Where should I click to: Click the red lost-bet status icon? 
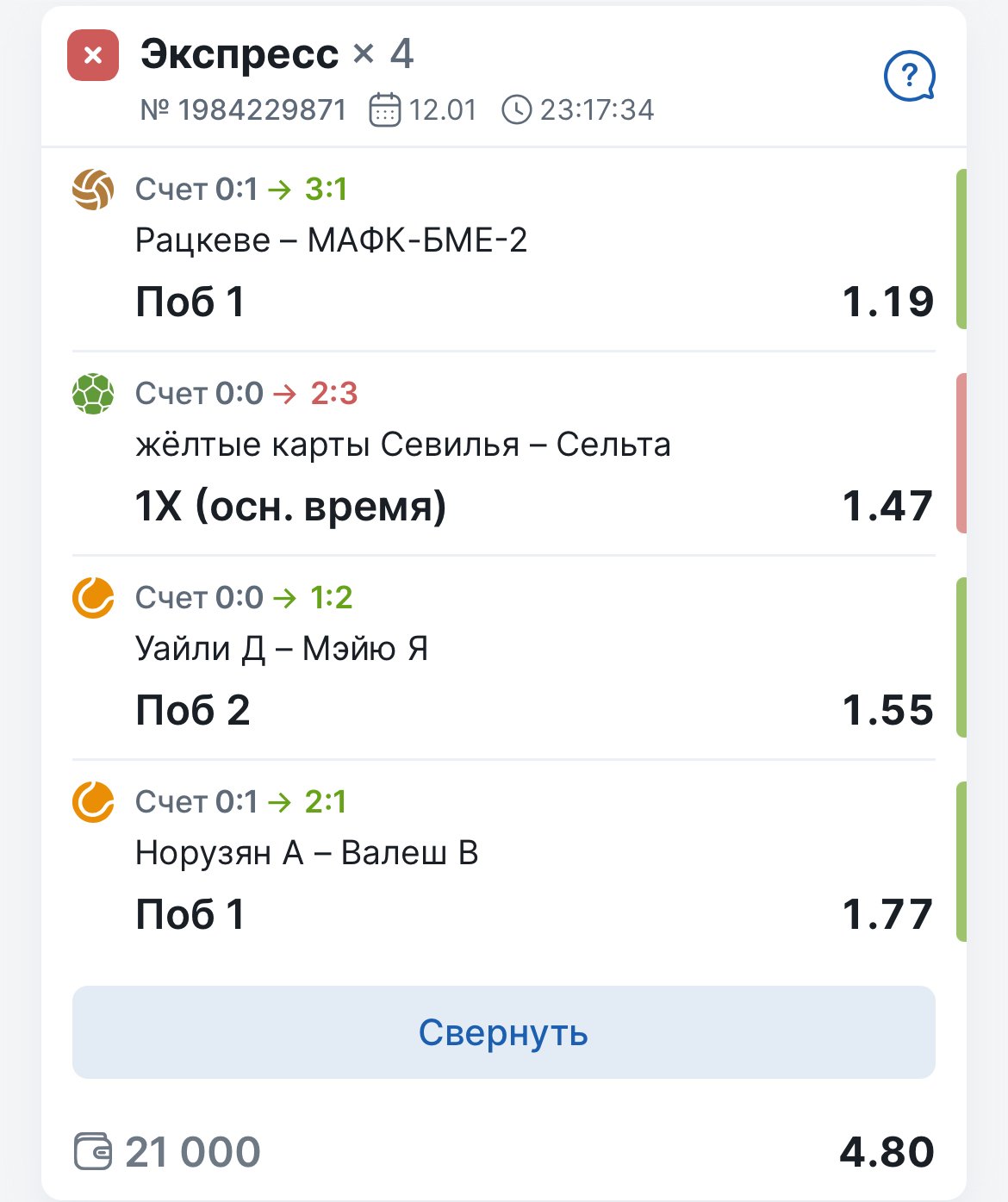(93, 55)
